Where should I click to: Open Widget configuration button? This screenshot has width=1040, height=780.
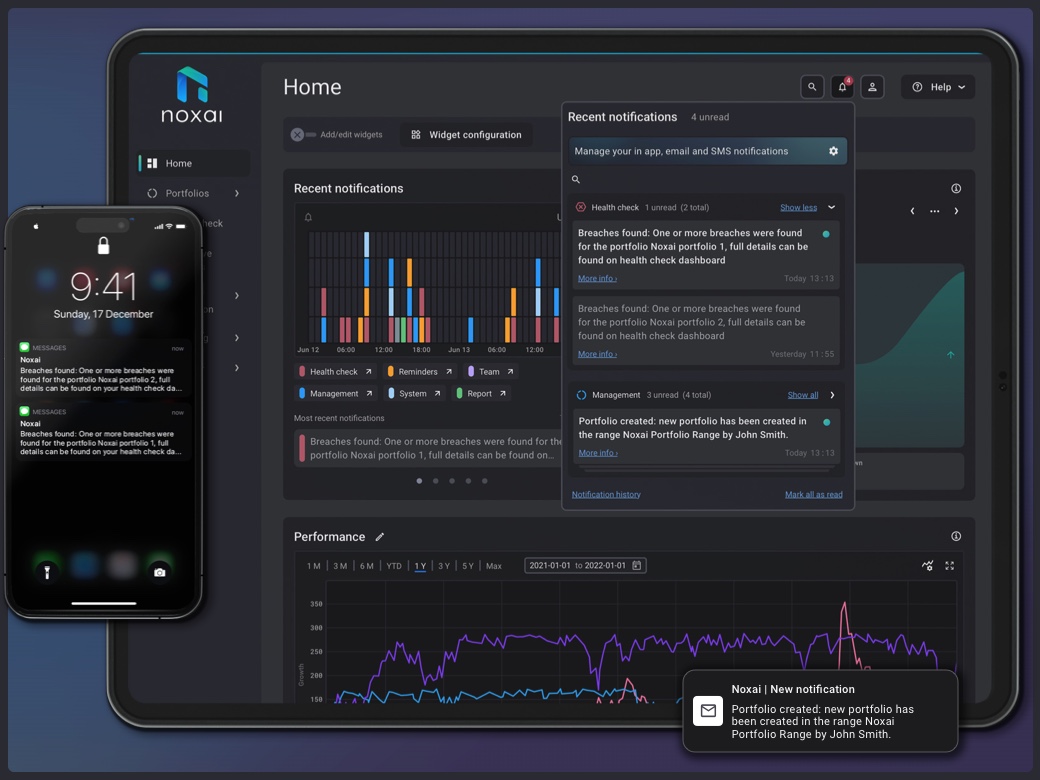coord(466,135)
